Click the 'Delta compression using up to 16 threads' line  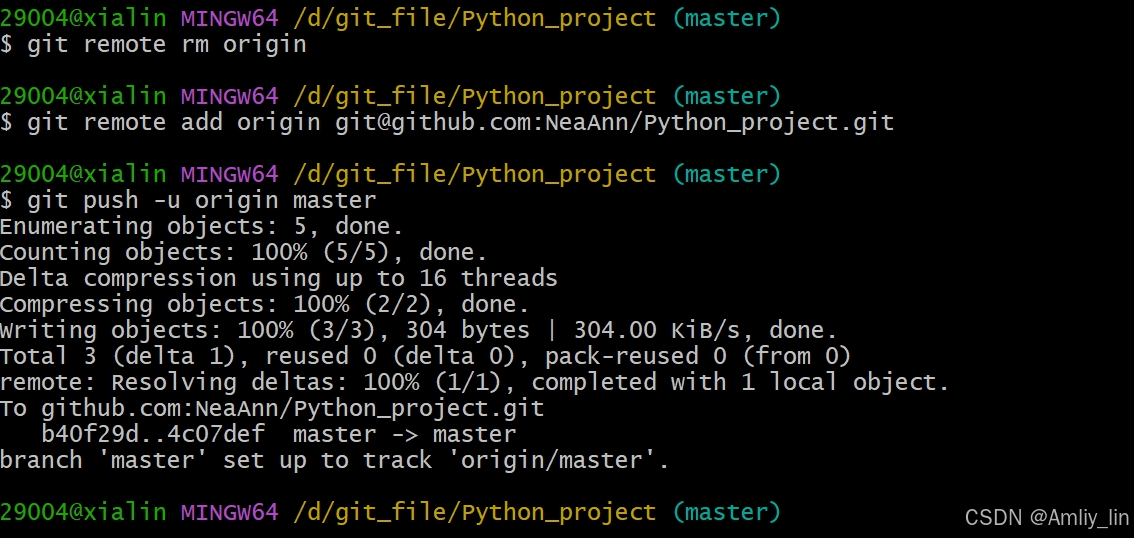pyautogui.click(x=279, y=278)
